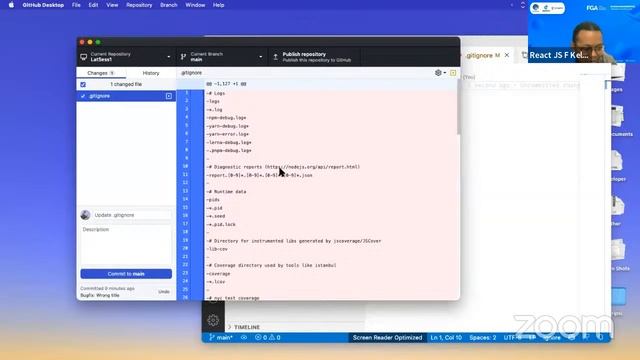The width and height of the screenshot is (640, 360).
Task: Open the Current Repository dropdown
Action: coord(126,57)
